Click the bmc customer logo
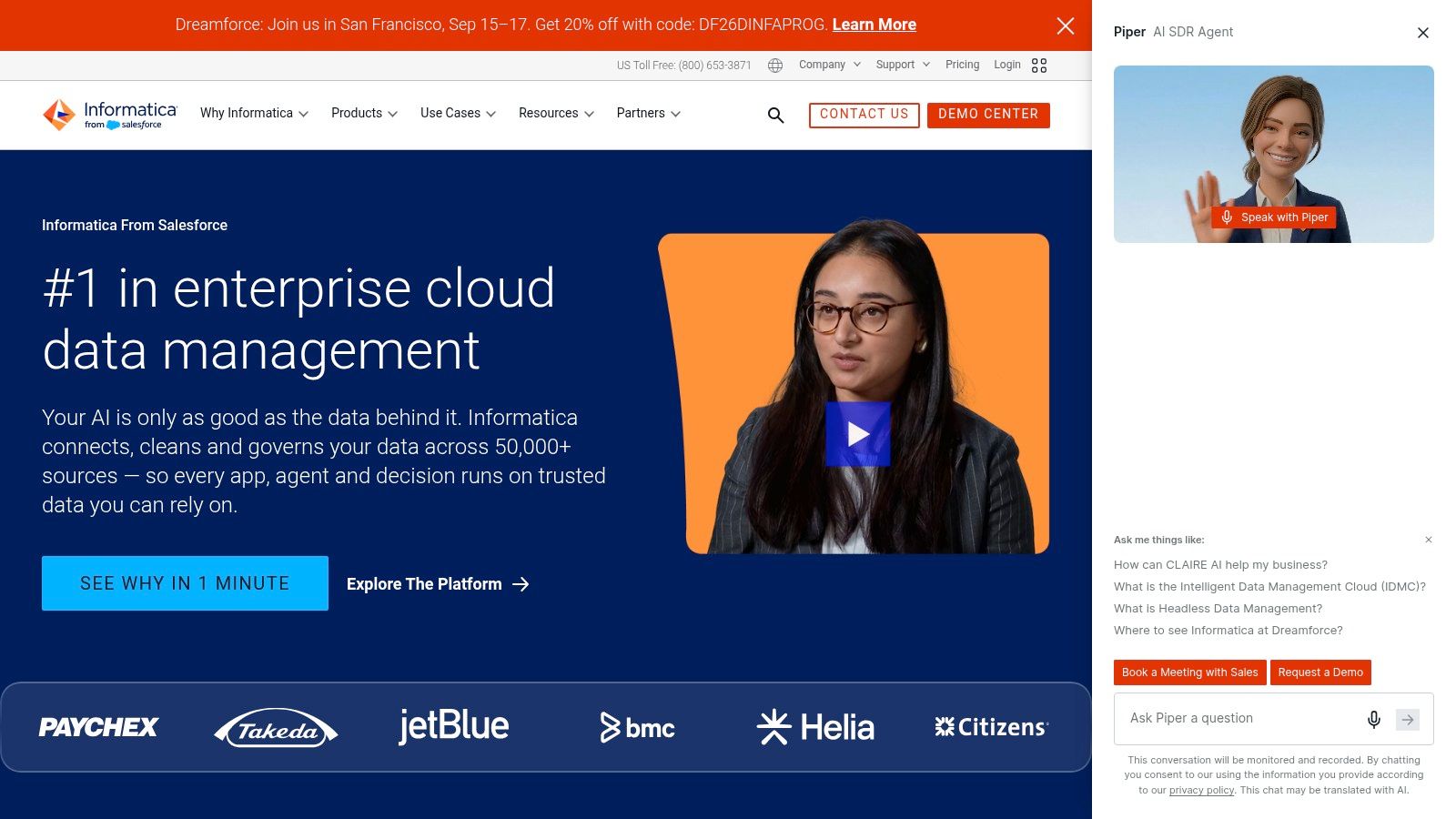The image size is (1456, 819). [637, 728]
